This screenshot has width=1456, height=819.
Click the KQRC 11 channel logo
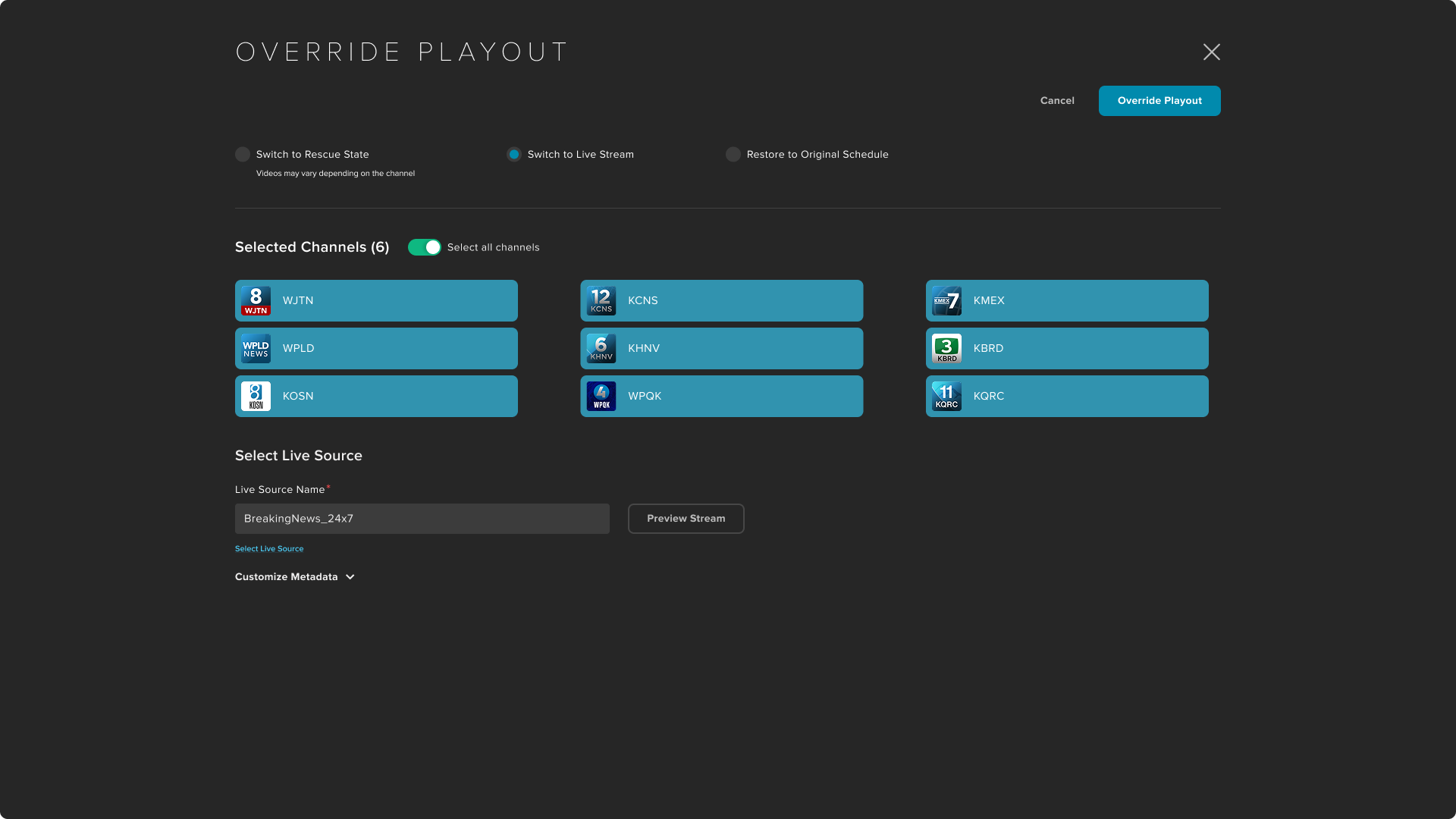point(946,397)
